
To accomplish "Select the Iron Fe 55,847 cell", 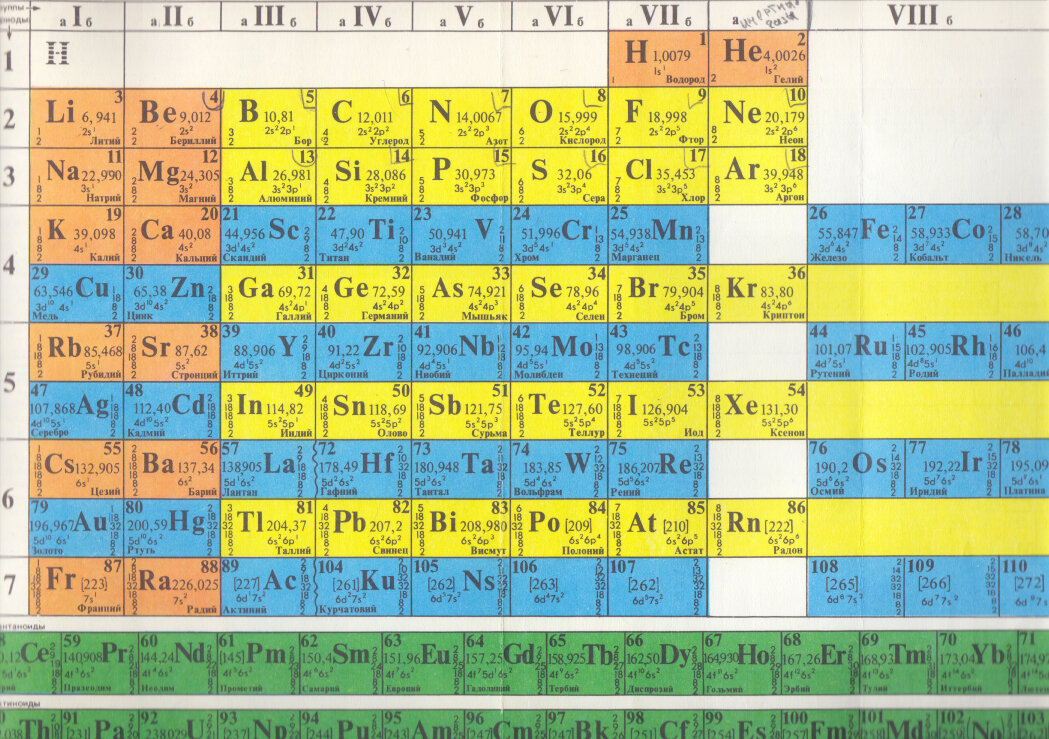I will pyautogui.click(x=856, y=235).
